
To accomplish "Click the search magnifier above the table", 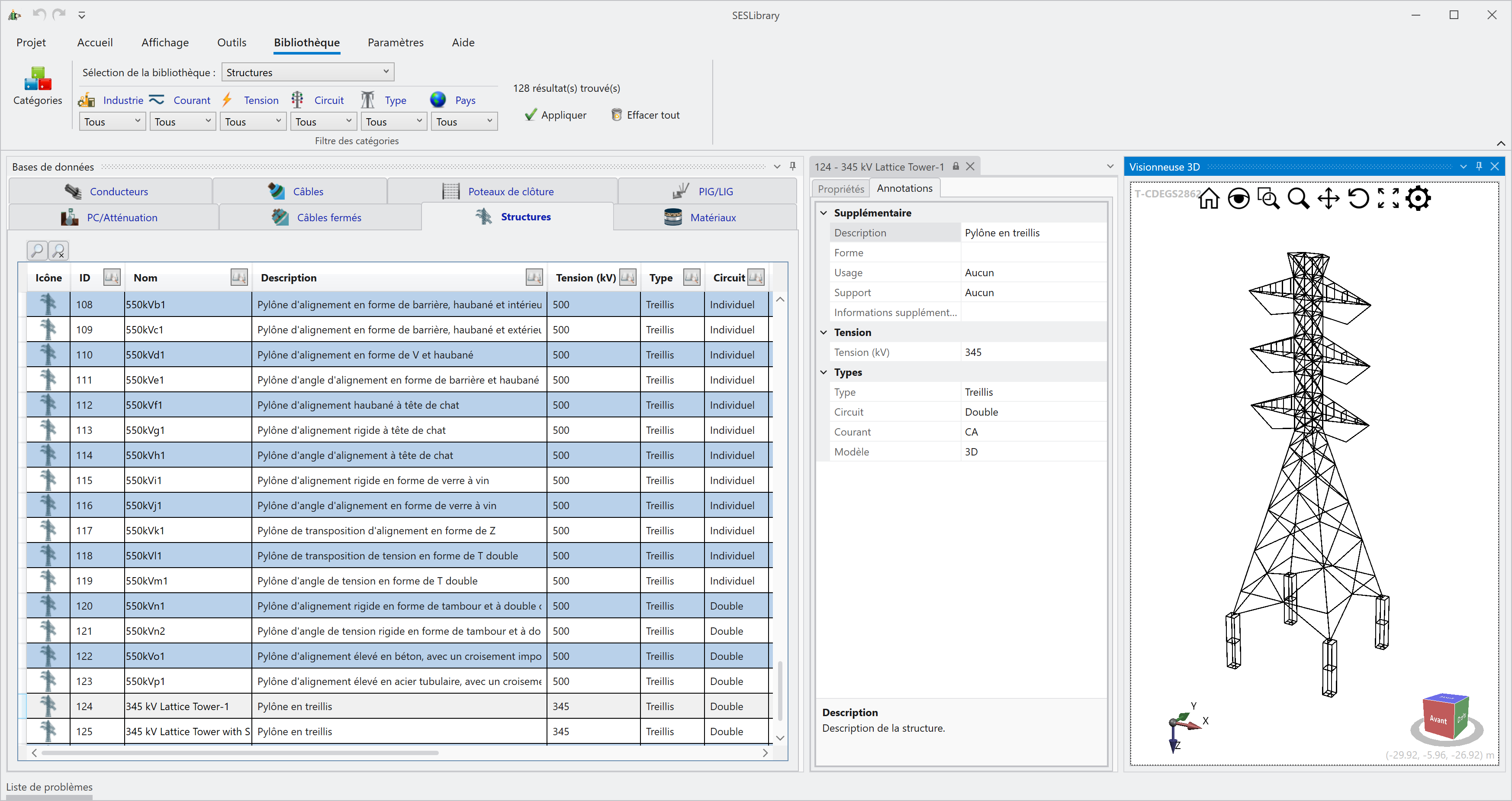I will (37, 251).
